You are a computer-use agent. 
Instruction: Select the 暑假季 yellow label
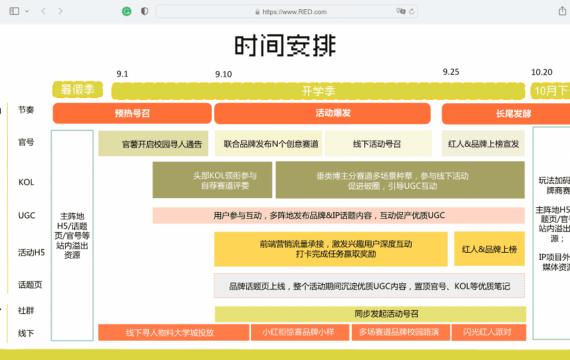click(x=77, y=89)
